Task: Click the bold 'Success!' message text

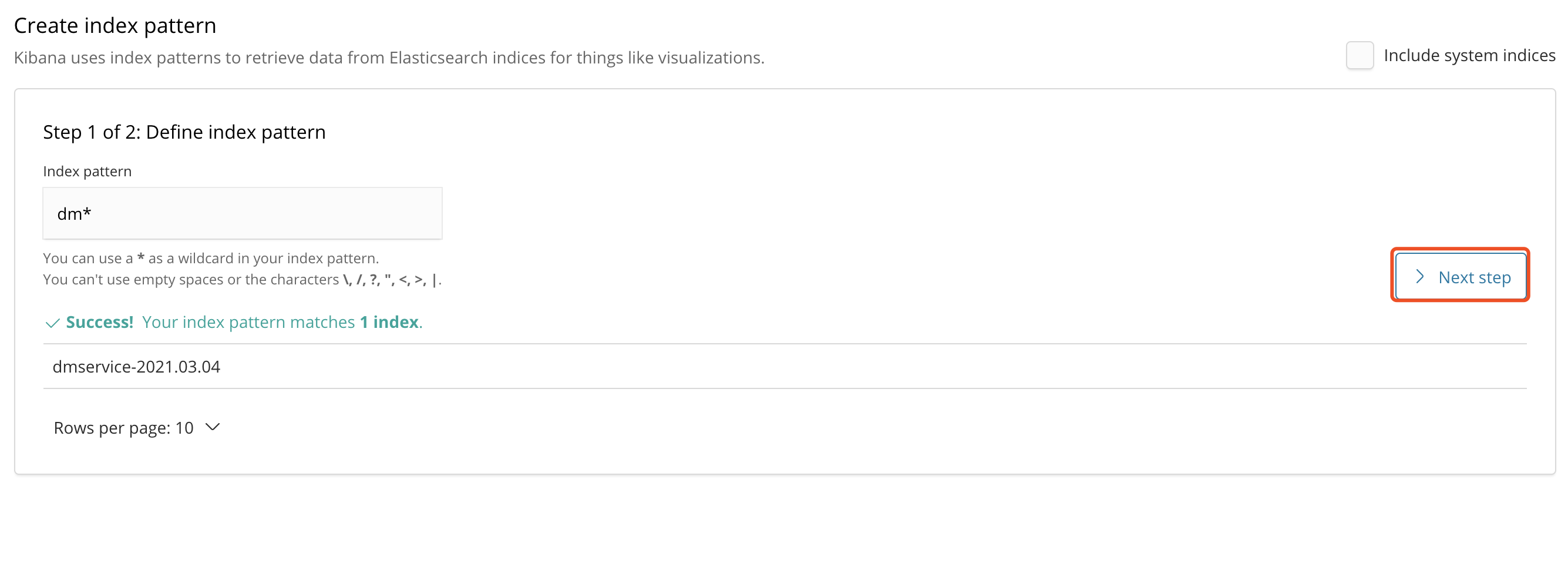Action: tap(100, 322)
